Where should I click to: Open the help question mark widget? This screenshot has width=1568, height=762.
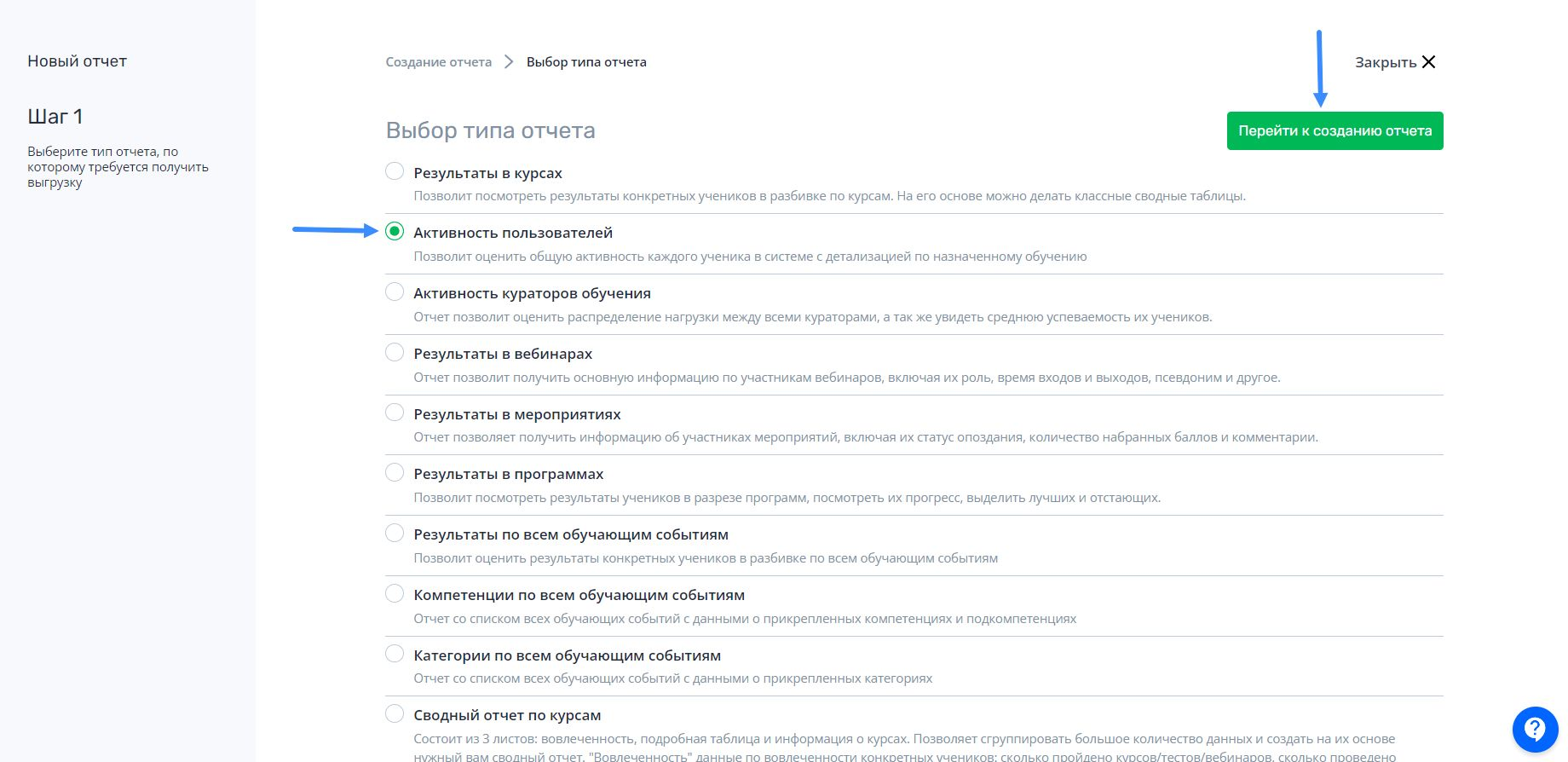1535,729
